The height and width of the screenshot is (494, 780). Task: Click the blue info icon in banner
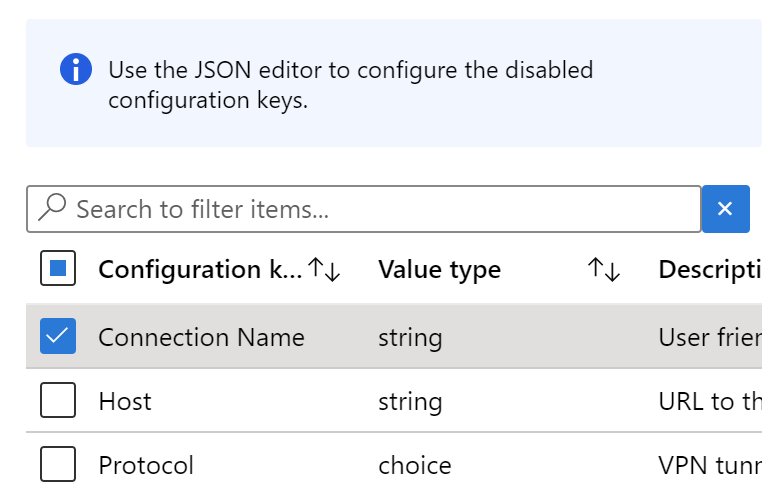[x=76, y=70]
